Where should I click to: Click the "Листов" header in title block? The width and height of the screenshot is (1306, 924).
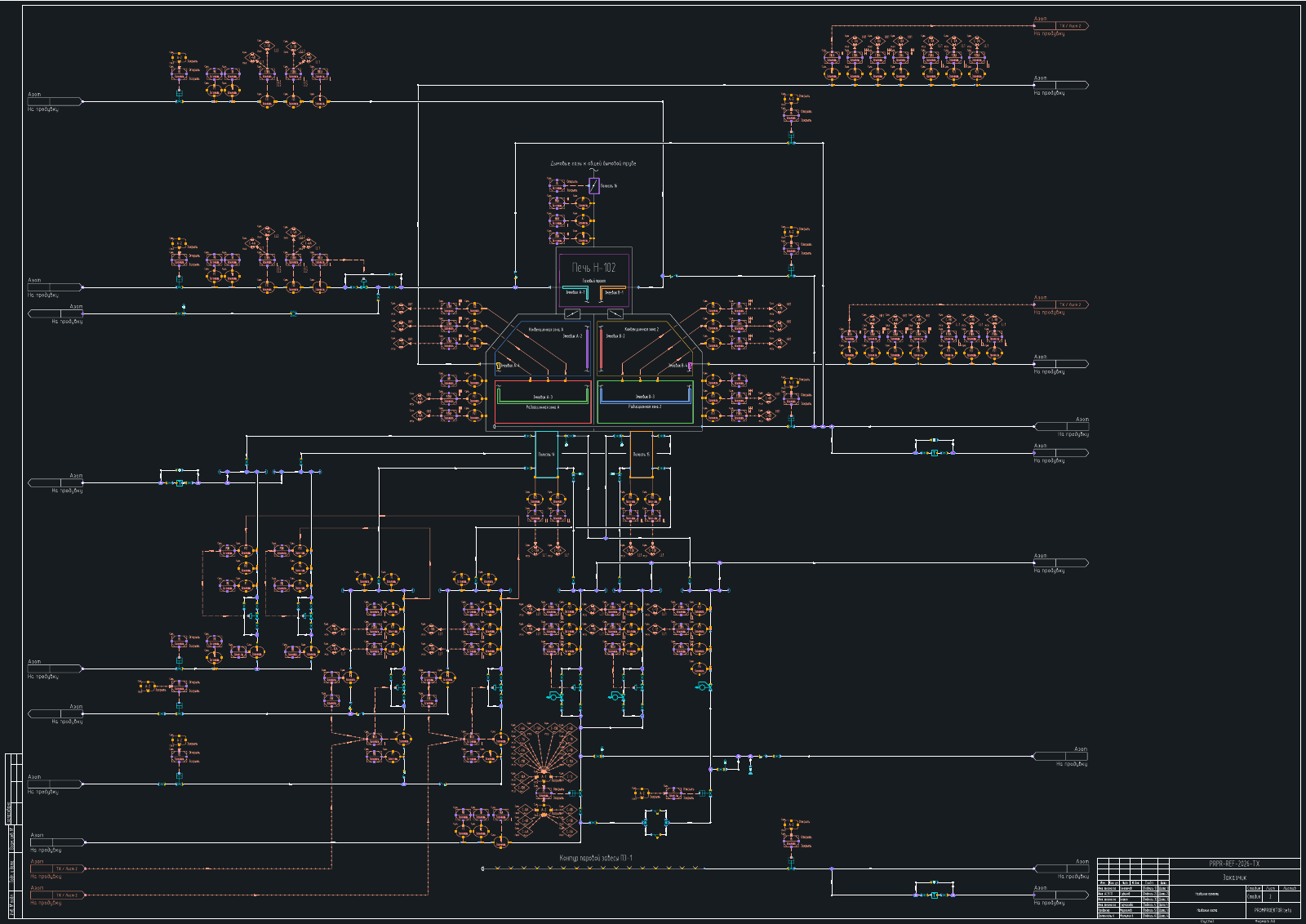coord(1290,888)
